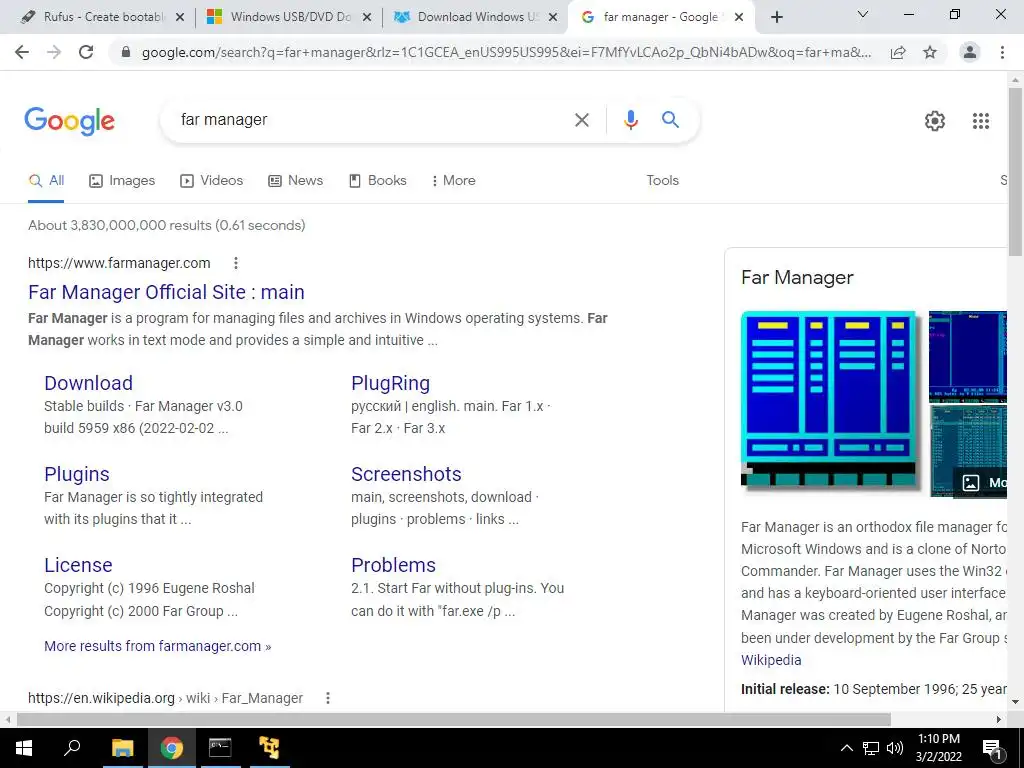Open the Screenshots sitelink
This screenshot has height=768, width=1024.
(x=406, y=474)
